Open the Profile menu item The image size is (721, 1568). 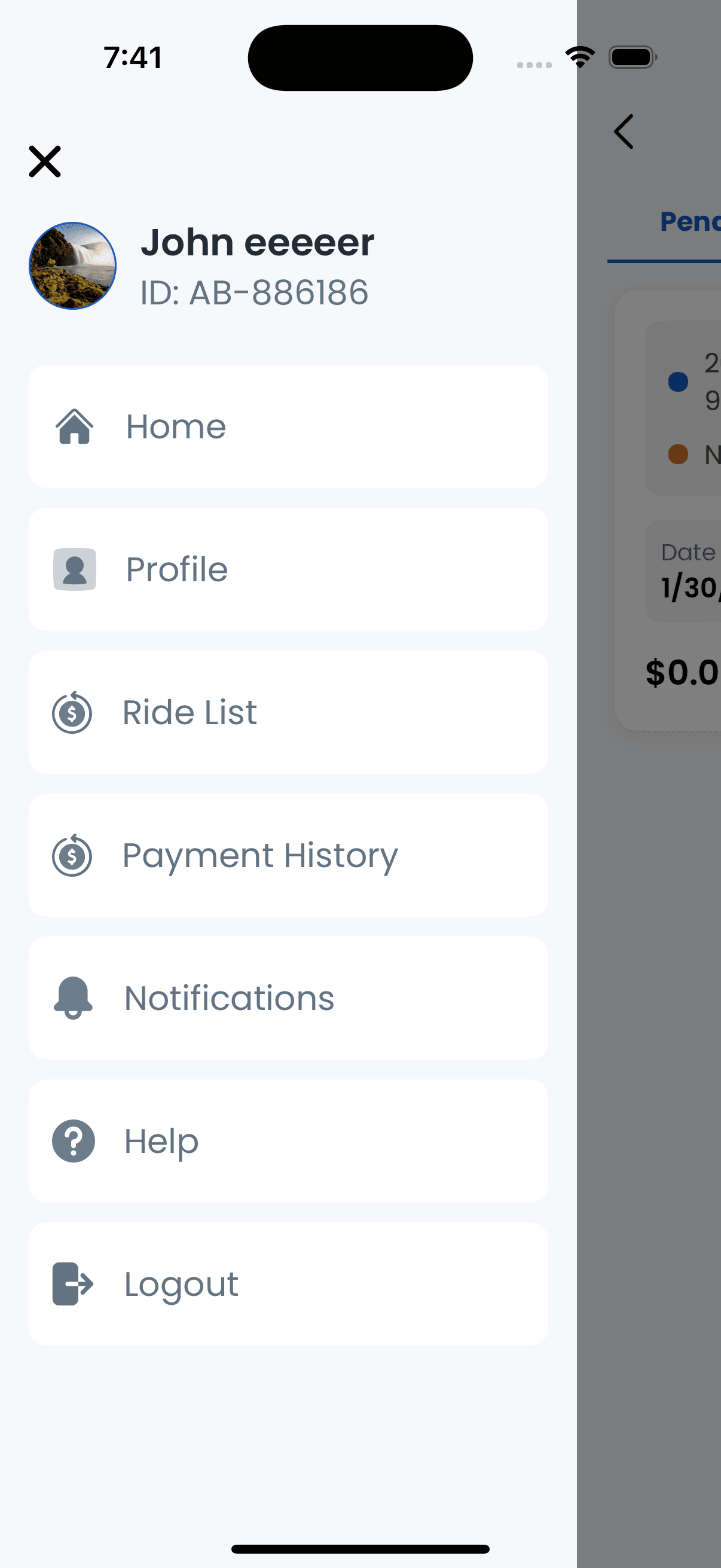coord(288,569)
